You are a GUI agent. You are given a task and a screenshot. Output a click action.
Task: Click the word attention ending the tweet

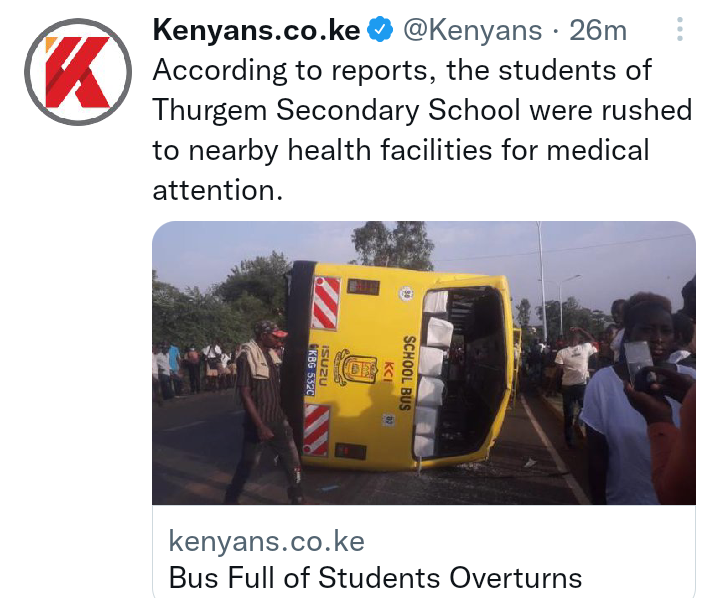[x=217, y=190]
